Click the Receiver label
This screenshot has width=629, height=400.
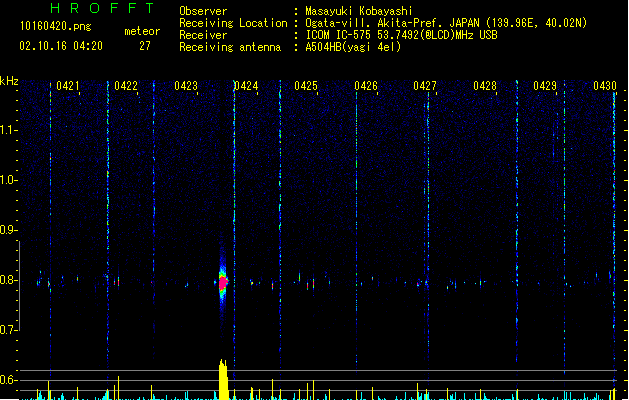203,35
